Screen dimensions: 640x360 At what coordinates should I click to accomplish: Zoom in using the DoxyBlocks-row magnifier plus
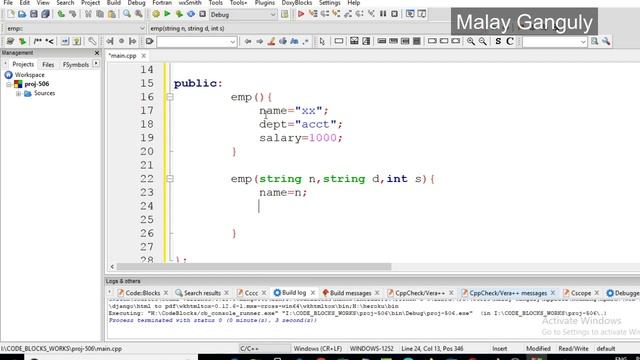pyautogui.click(x=471, y=41)
